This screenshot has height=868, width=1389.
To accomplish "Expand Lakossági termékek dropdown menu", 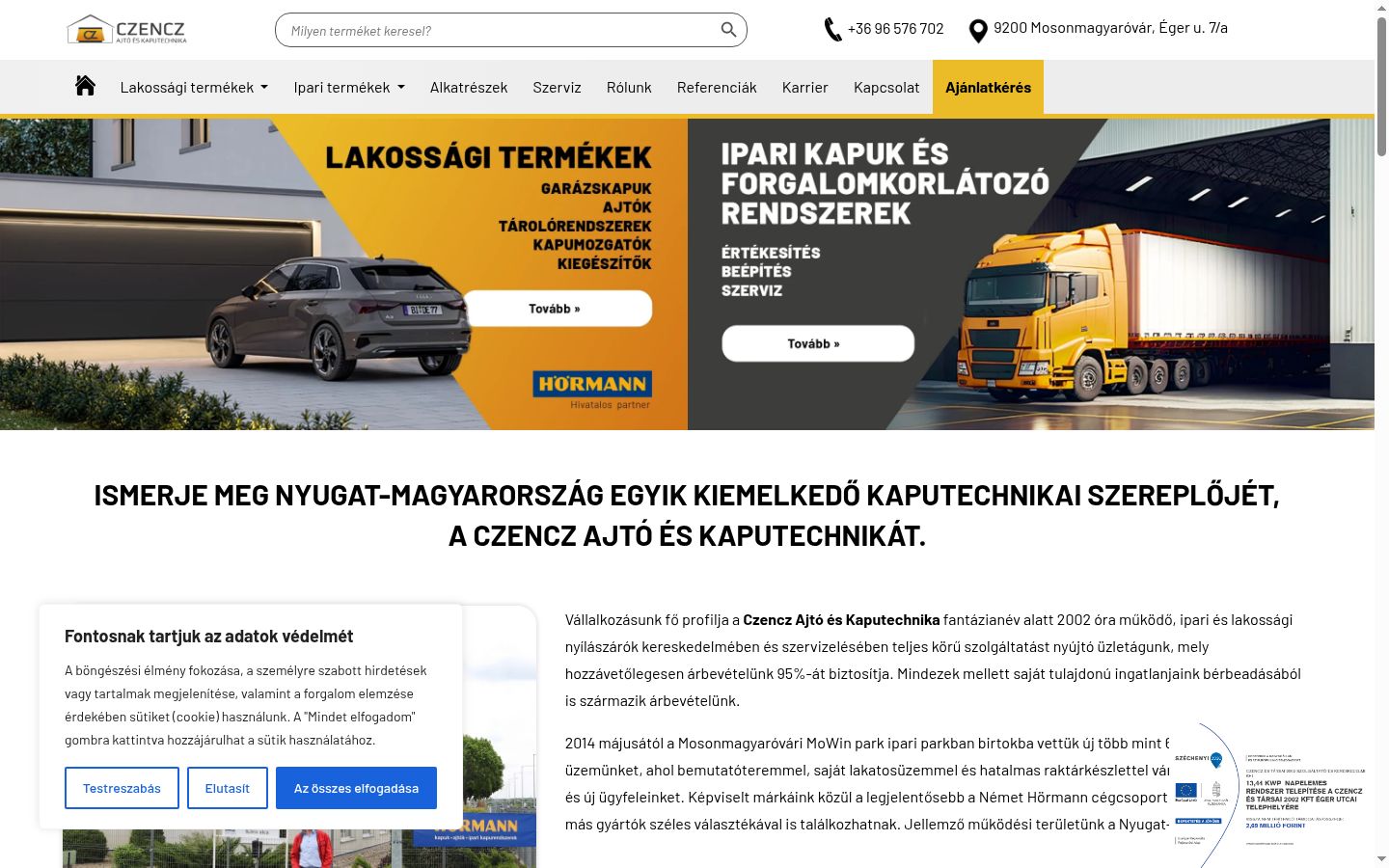I will pyautogui.click(x=194, y=87).
